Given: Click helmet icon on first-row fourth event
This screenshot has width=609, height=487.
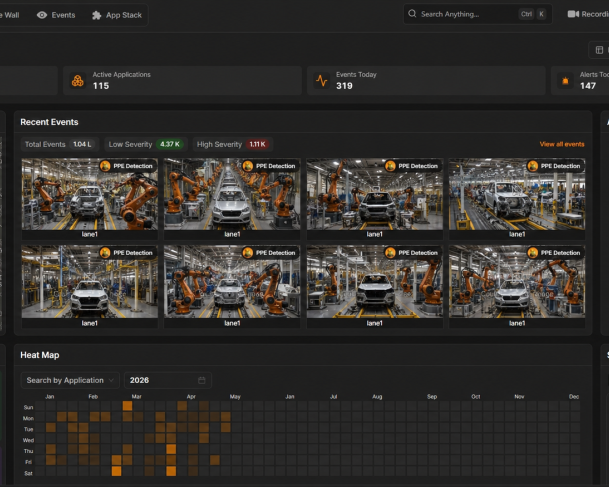Looking at the screenshot, I should click(x=533, y=166).
